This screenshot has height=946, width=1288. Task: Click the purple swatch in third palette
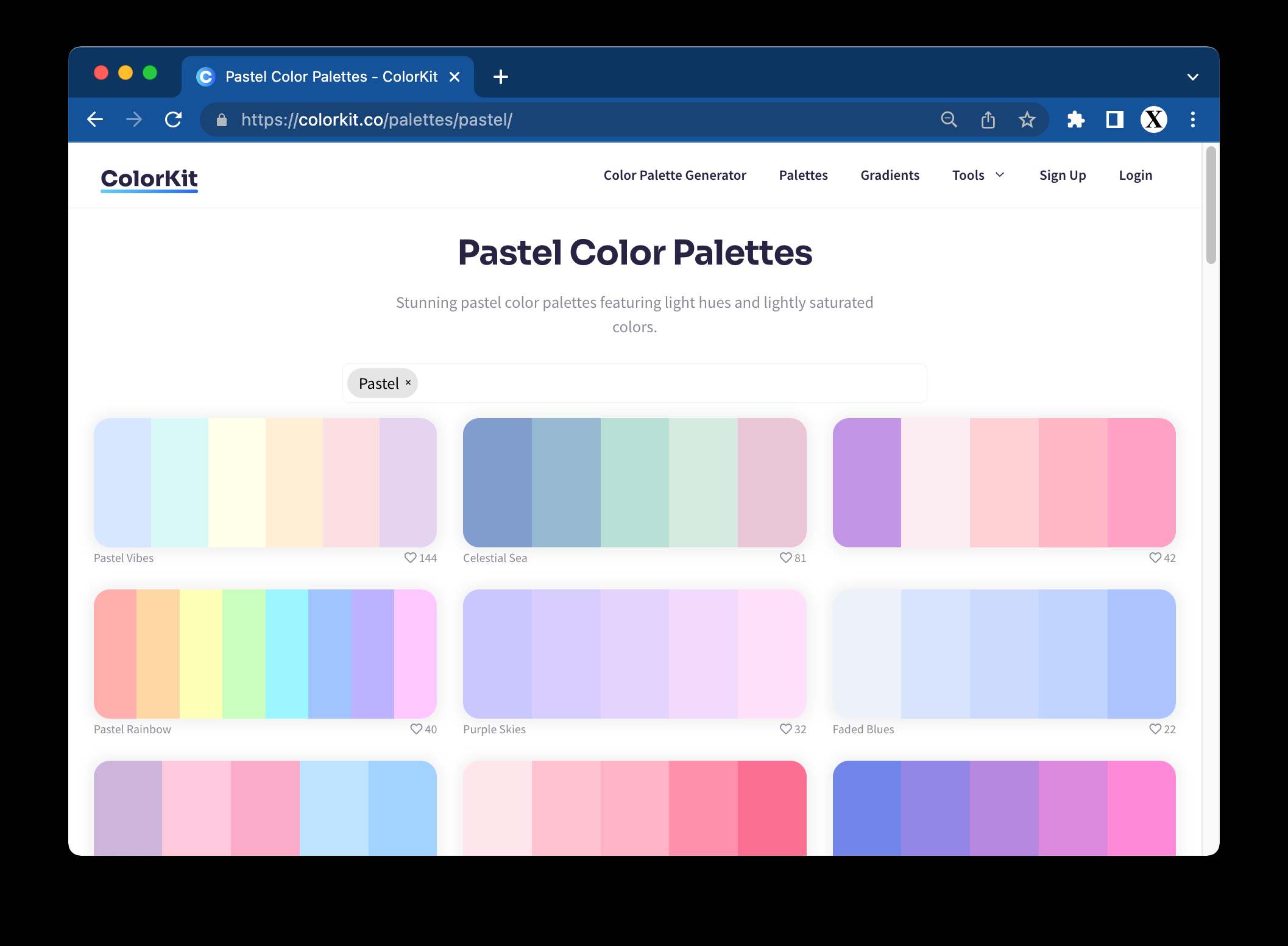[x=866, y=482]
